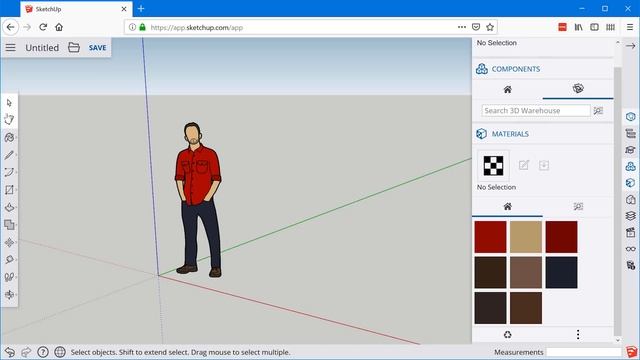Viewport: 640px width, 360px height.
Task: Collapse the MATERIALS panel header
Action: [543, 134]
